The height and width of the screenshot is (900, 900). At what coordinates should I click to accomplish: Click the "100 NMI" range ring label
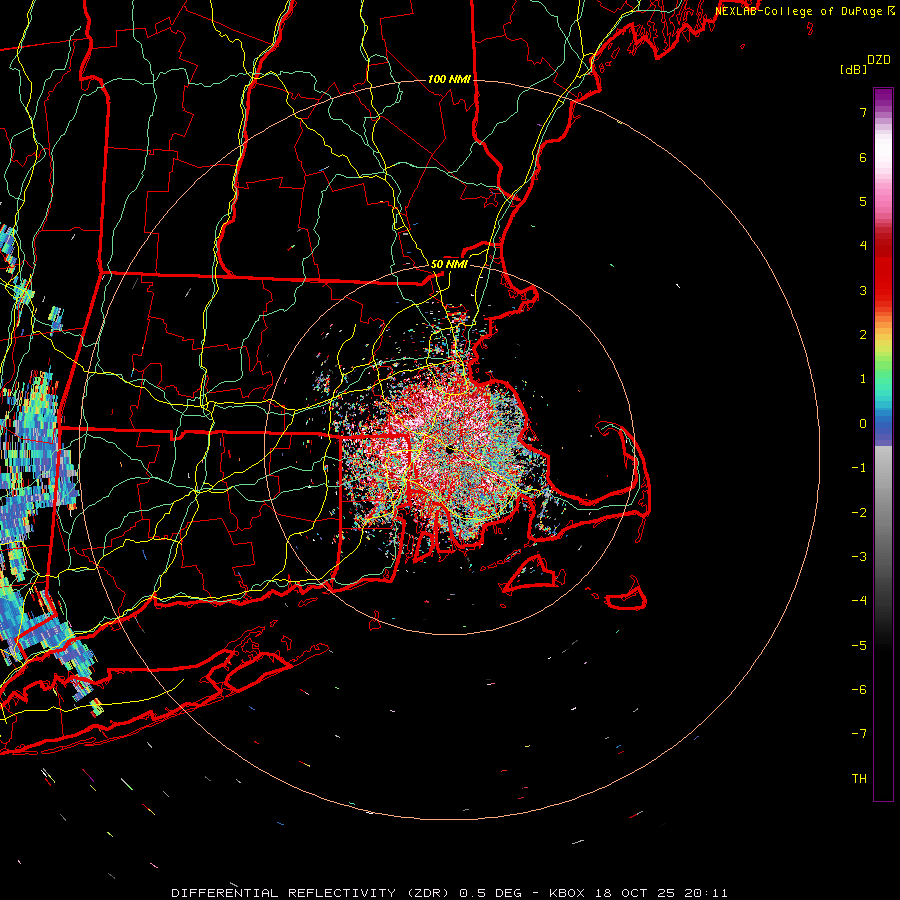pyautogui.click(x=449, y=79)
